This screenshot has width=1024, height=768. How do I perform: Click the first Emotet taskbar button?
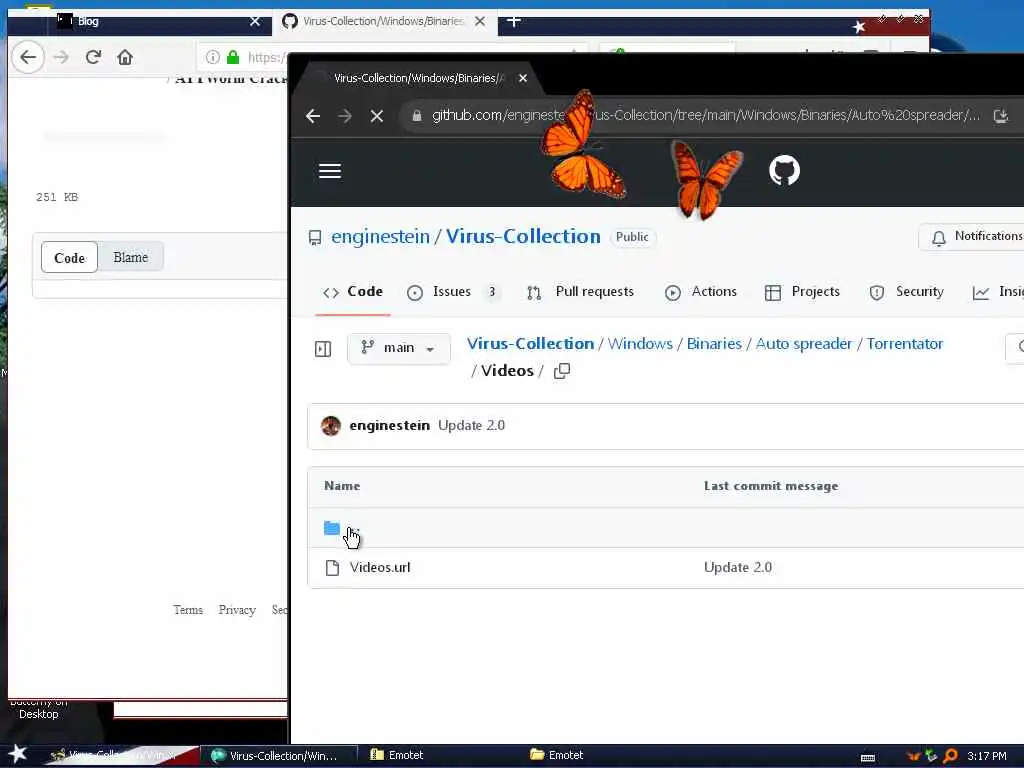397,756
